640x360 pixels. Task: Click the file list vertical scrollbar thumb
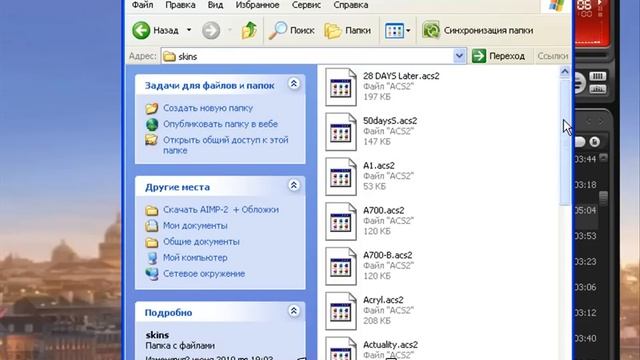(564, 142)
